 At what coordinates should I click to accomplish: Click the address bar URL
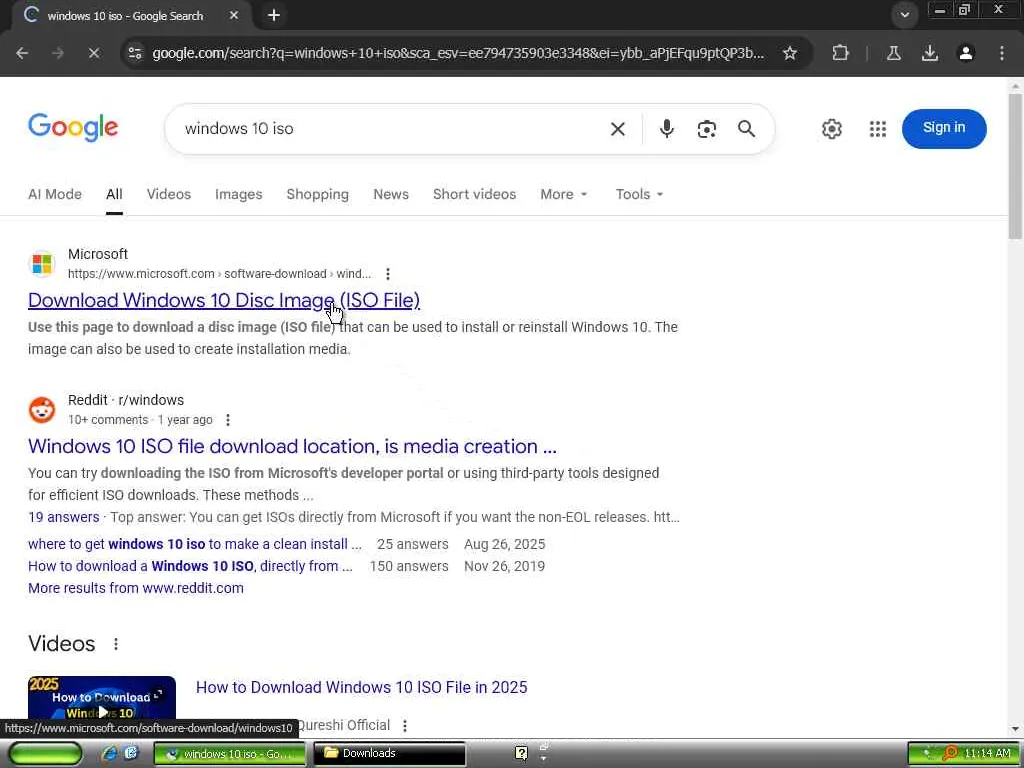(458, 53)
